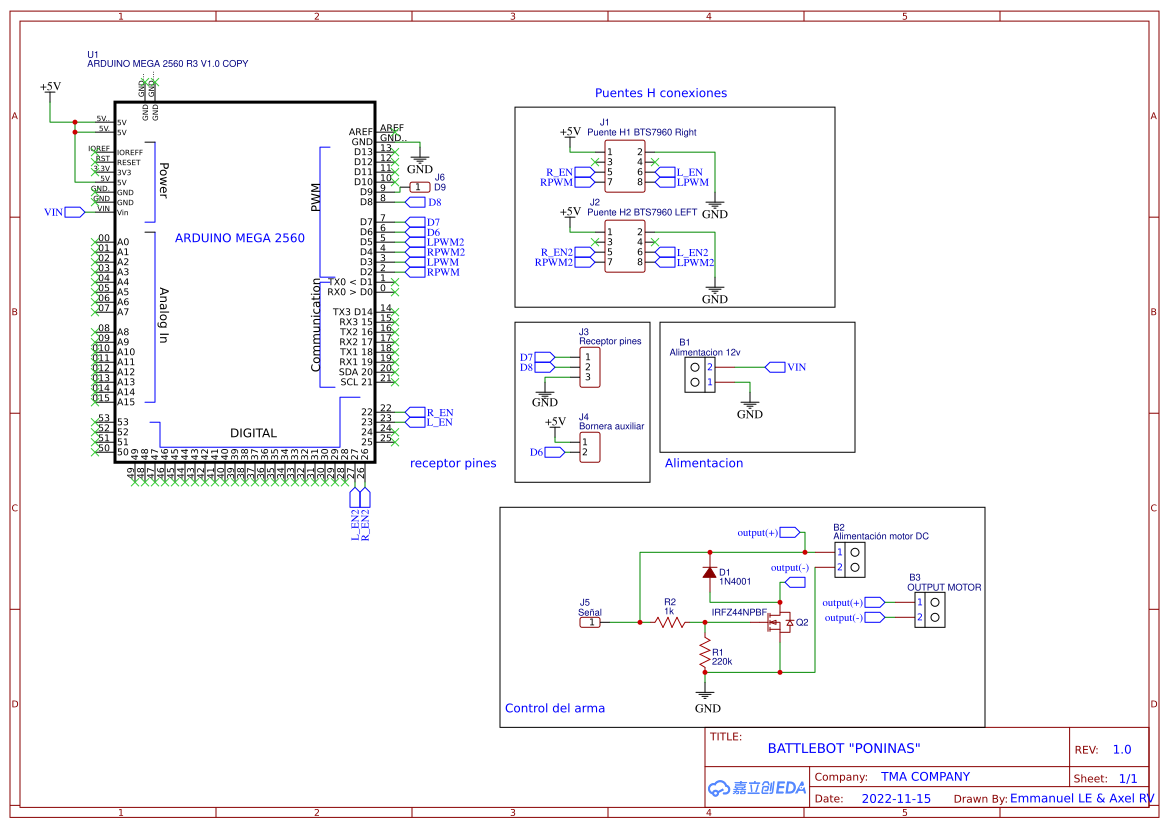Click the EasyEDA logo in title block
This screenshot has width=1169, height=828.
pos(756,788)
